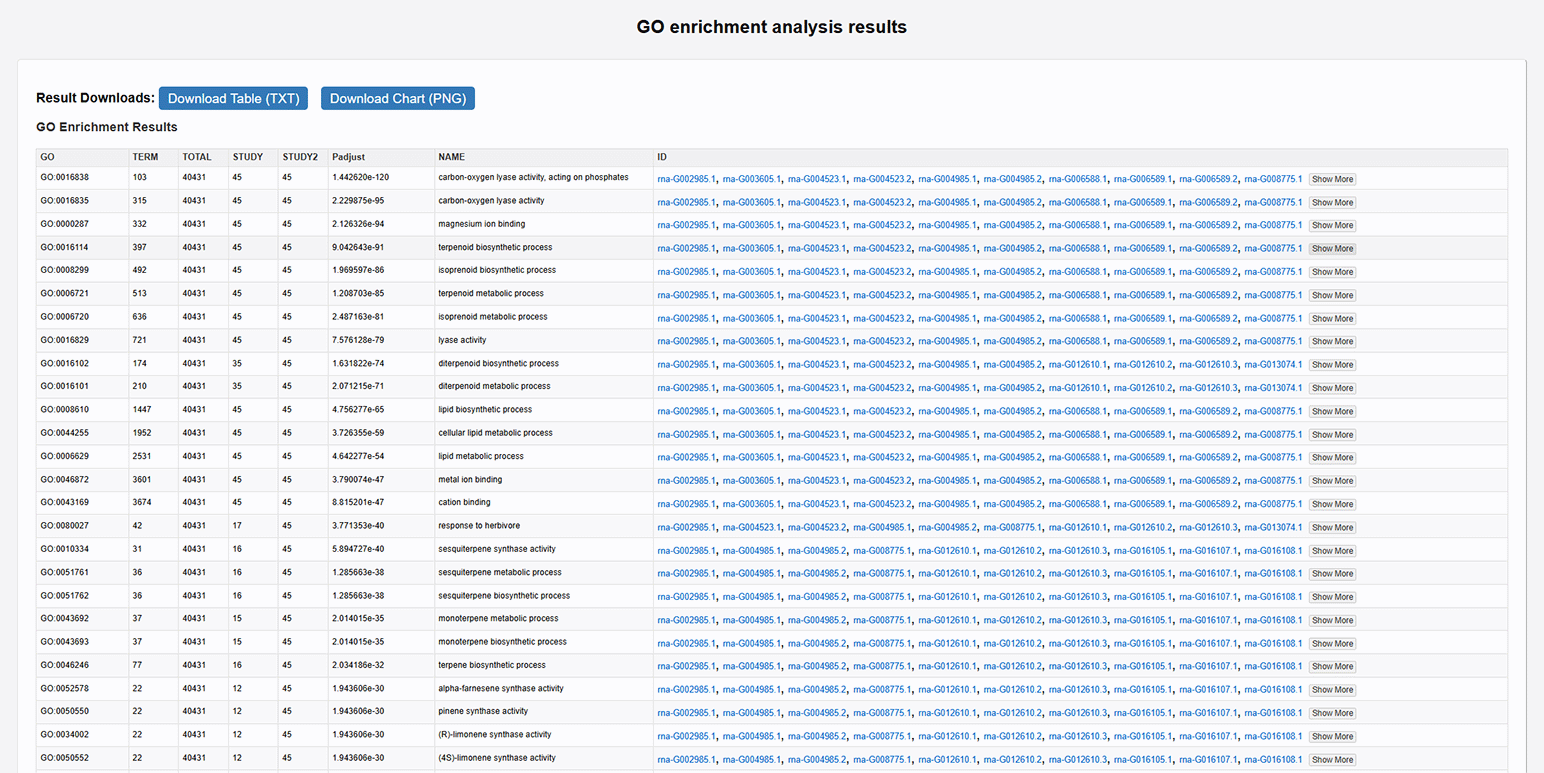
Task: Click the Download Chart (PNG) button
Action: (398, 98)
